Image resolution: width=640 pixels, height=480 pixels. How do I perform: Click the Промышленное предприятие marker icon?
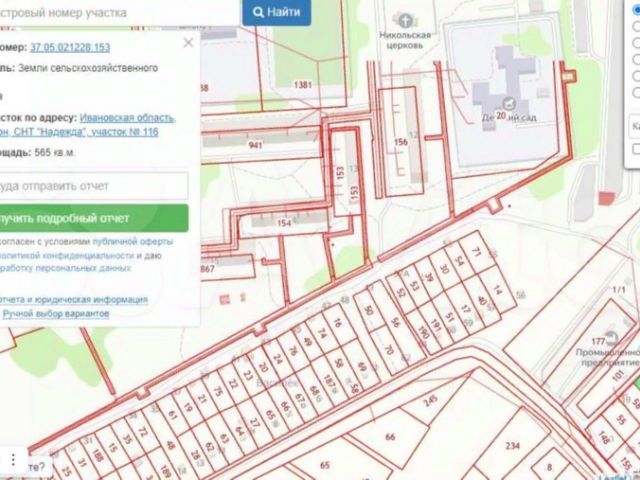pyautogui.click(x=612, y=338)
